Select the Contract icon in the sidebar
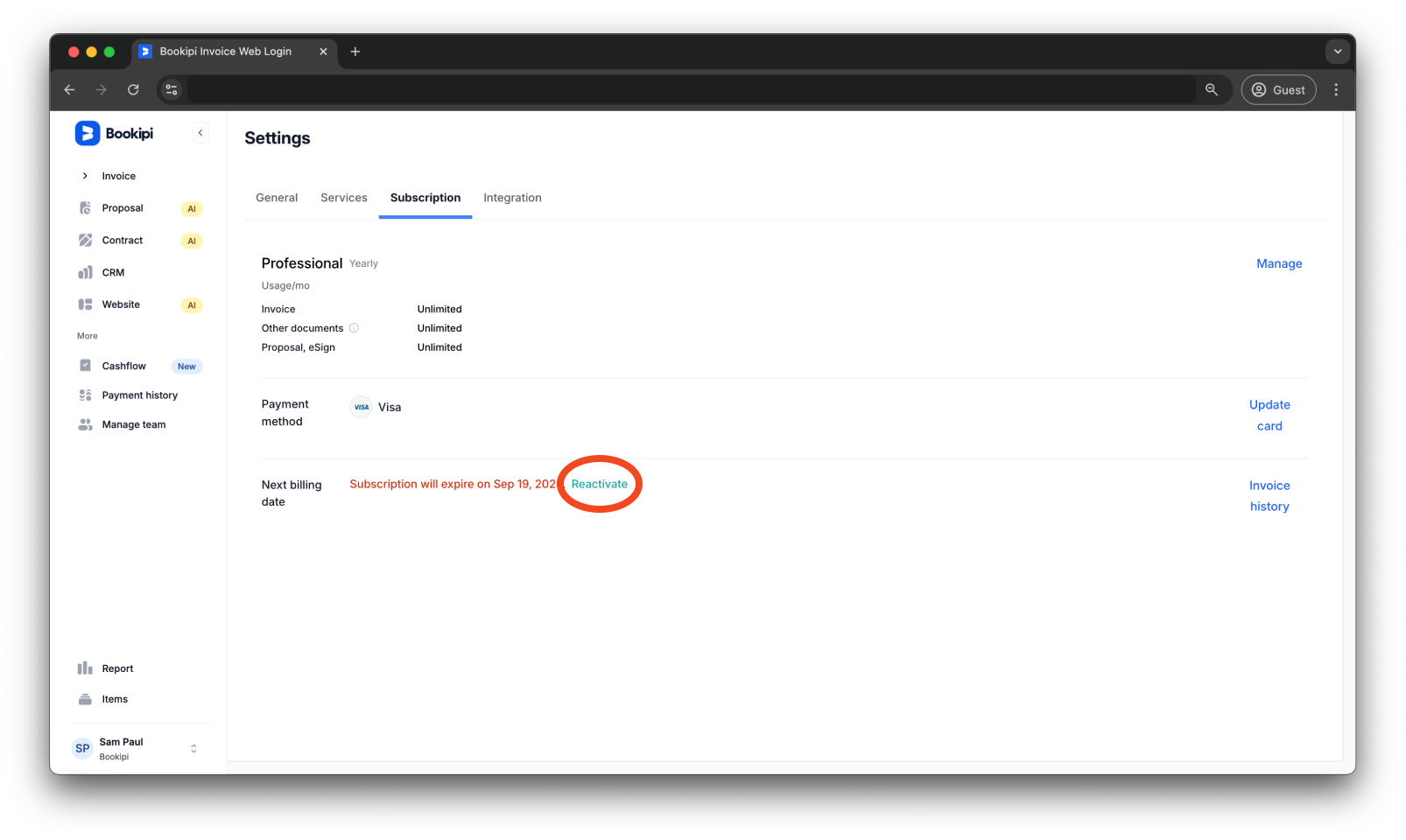This screenshot has height=840, width=1406. click(x=85, y=240)
